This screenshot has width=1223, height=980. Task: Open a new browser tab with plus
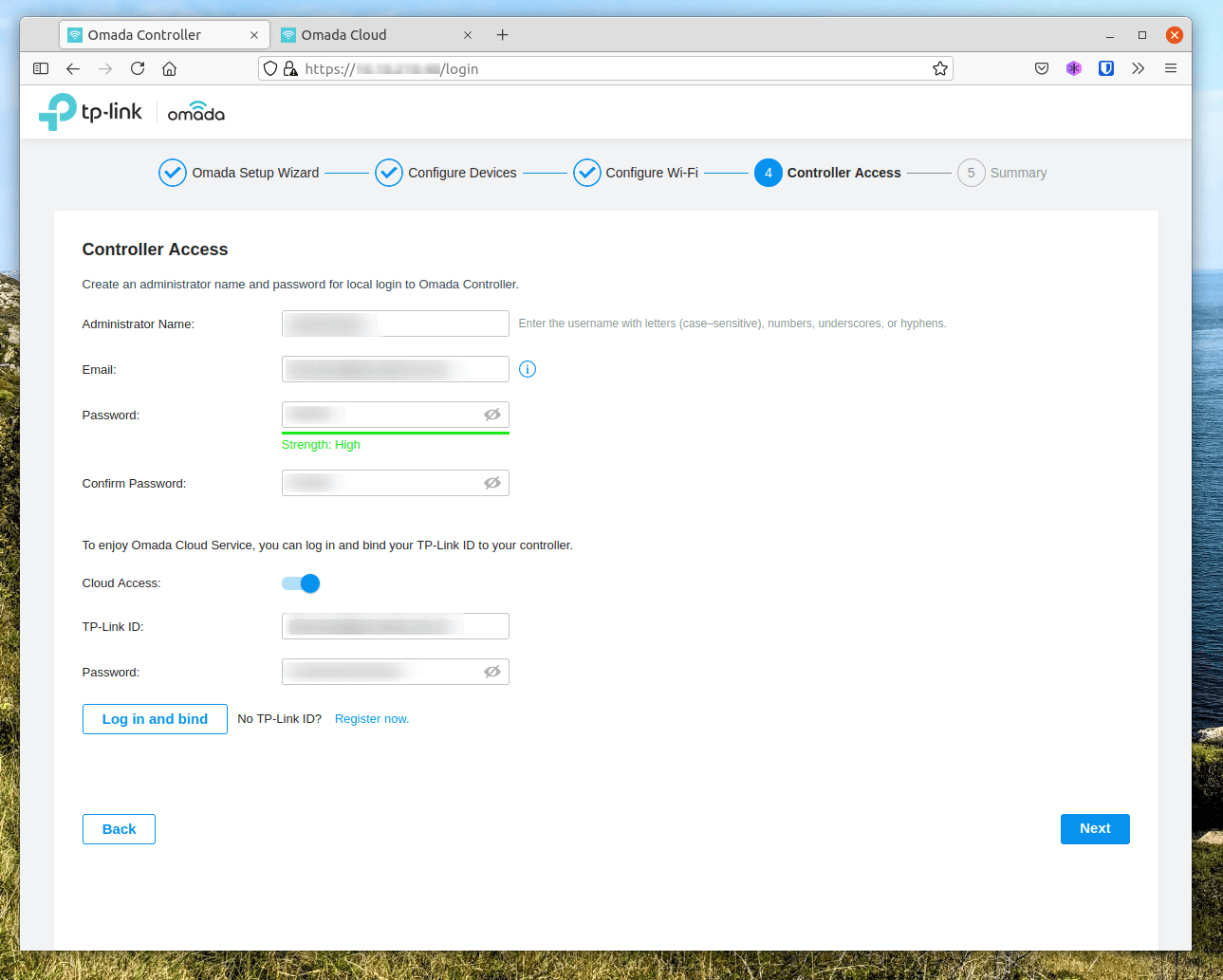(x=503, y=35)
